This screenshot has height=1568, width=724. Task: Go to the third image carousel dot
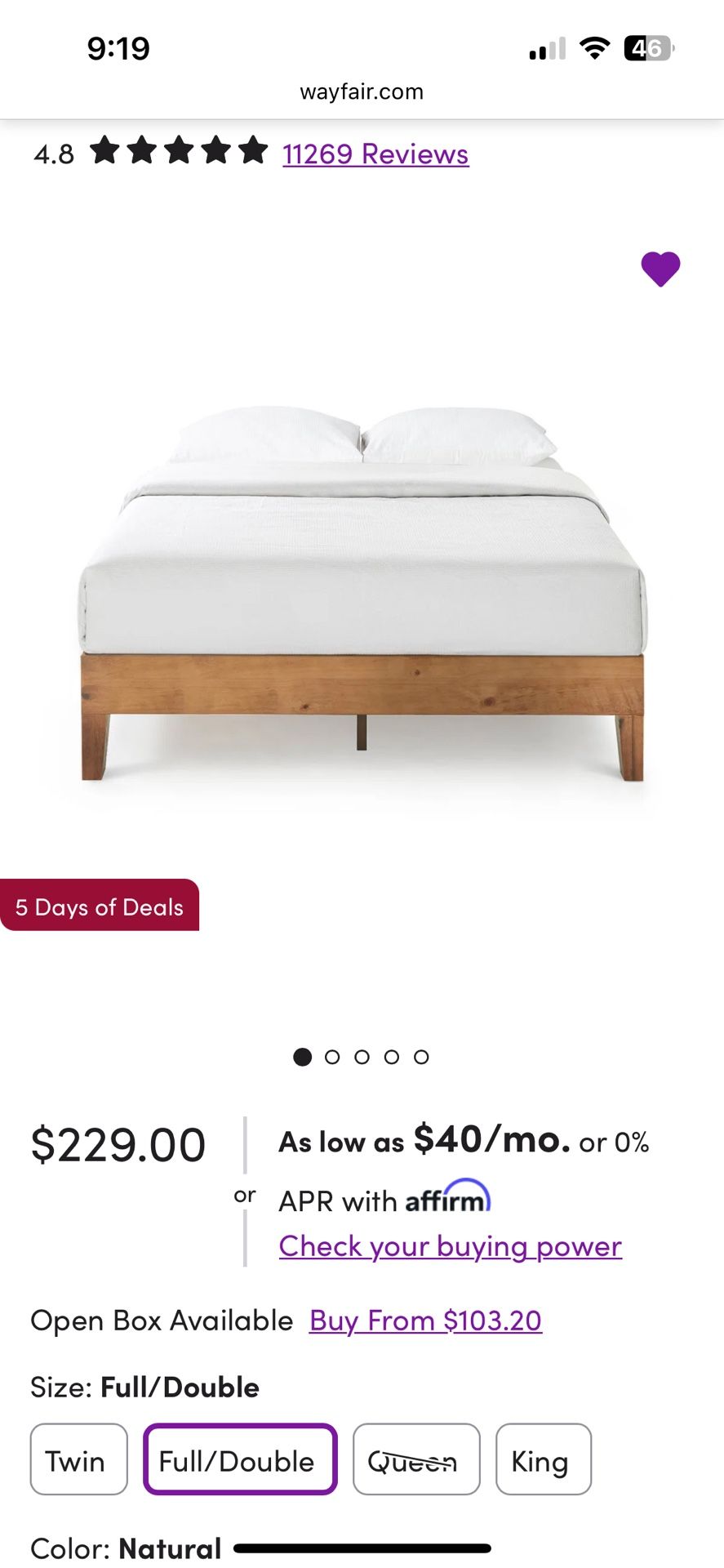pyautogui.click(x=362, y=1057)
